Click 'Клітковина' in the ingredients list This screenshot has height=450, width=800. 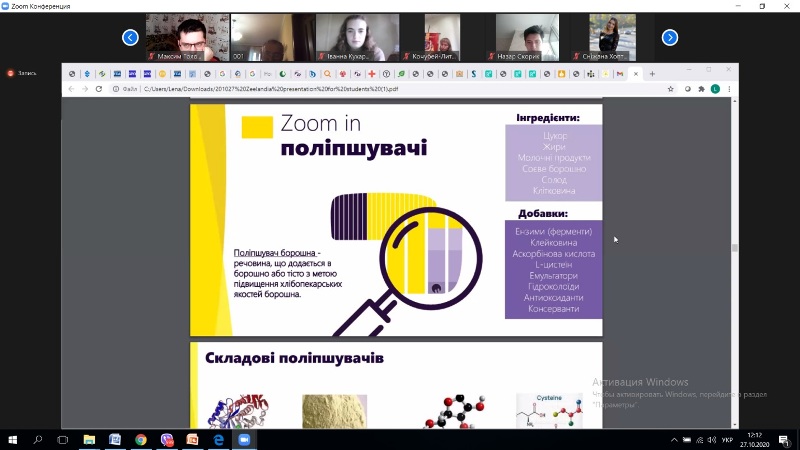tap(554, 191)
